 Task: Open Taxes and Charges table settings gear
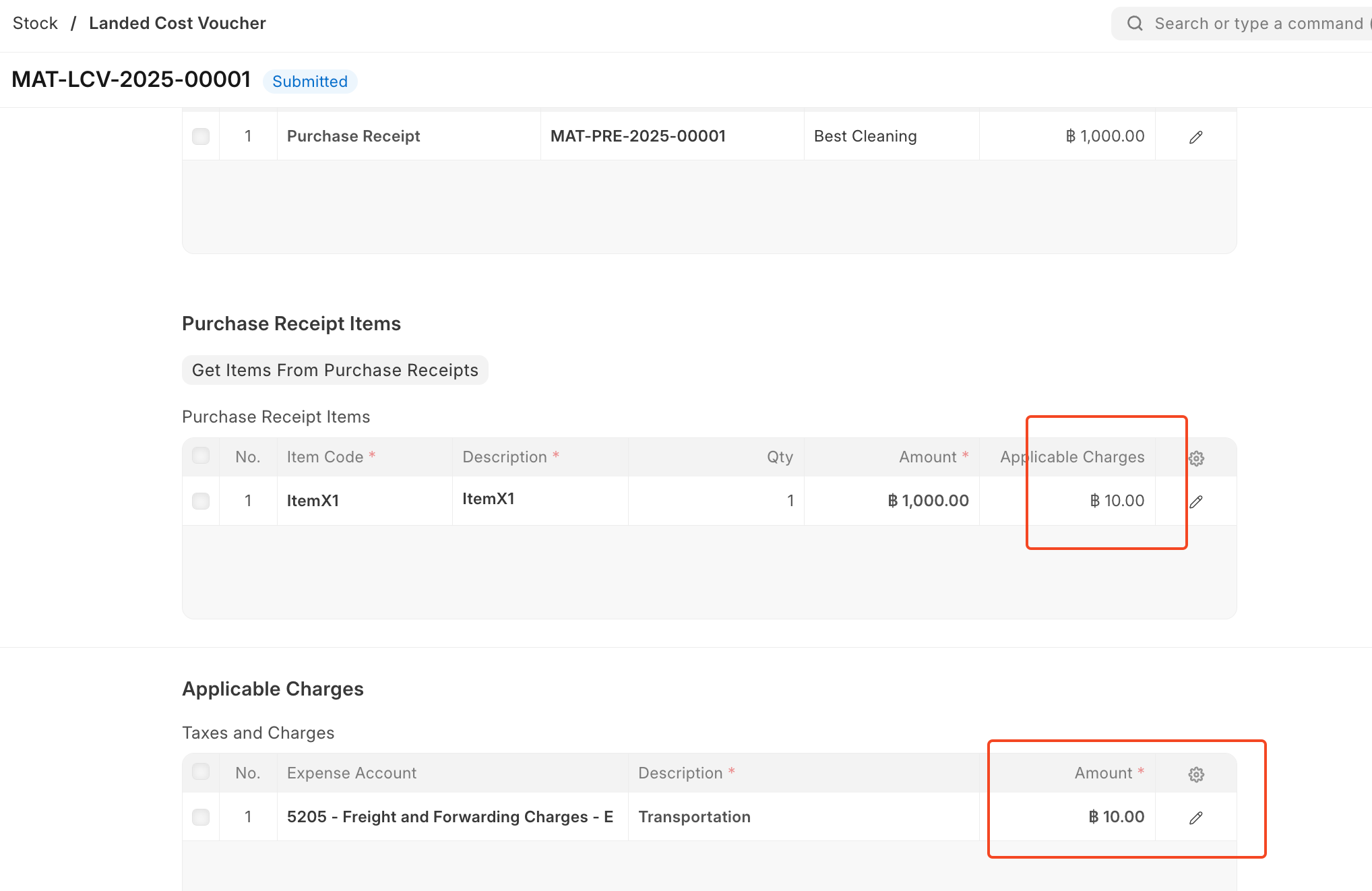pyautogui.click(x=1196, y=774)
